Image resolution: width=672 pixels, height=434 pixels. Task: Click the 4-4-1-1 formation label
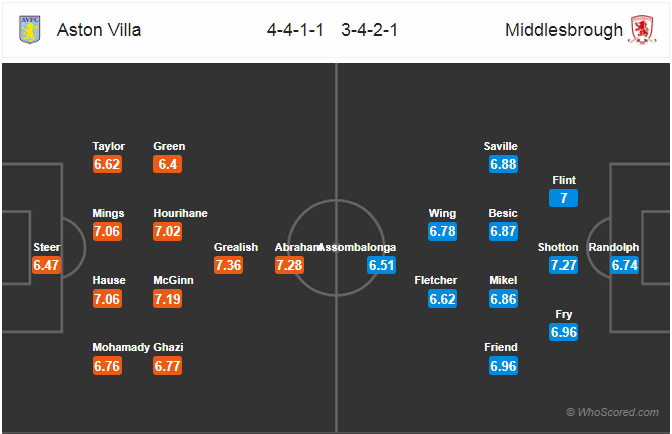[x=295, y=30]
